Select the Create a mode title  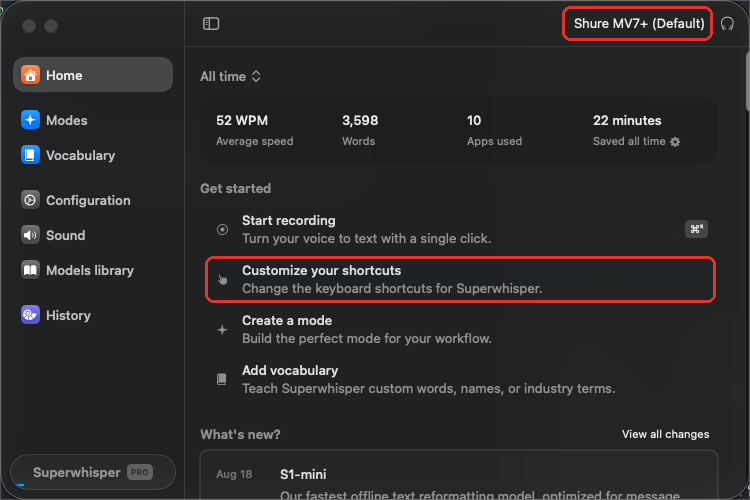click(x=287, y=321)
